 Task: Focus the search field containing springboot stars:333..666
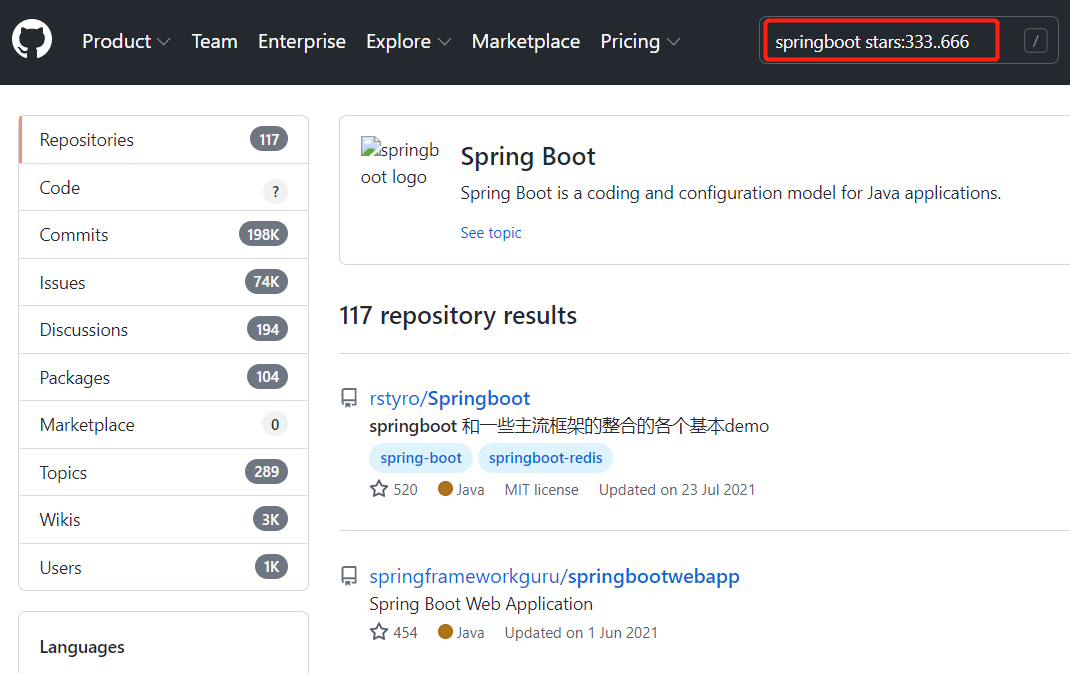(880, 42)
